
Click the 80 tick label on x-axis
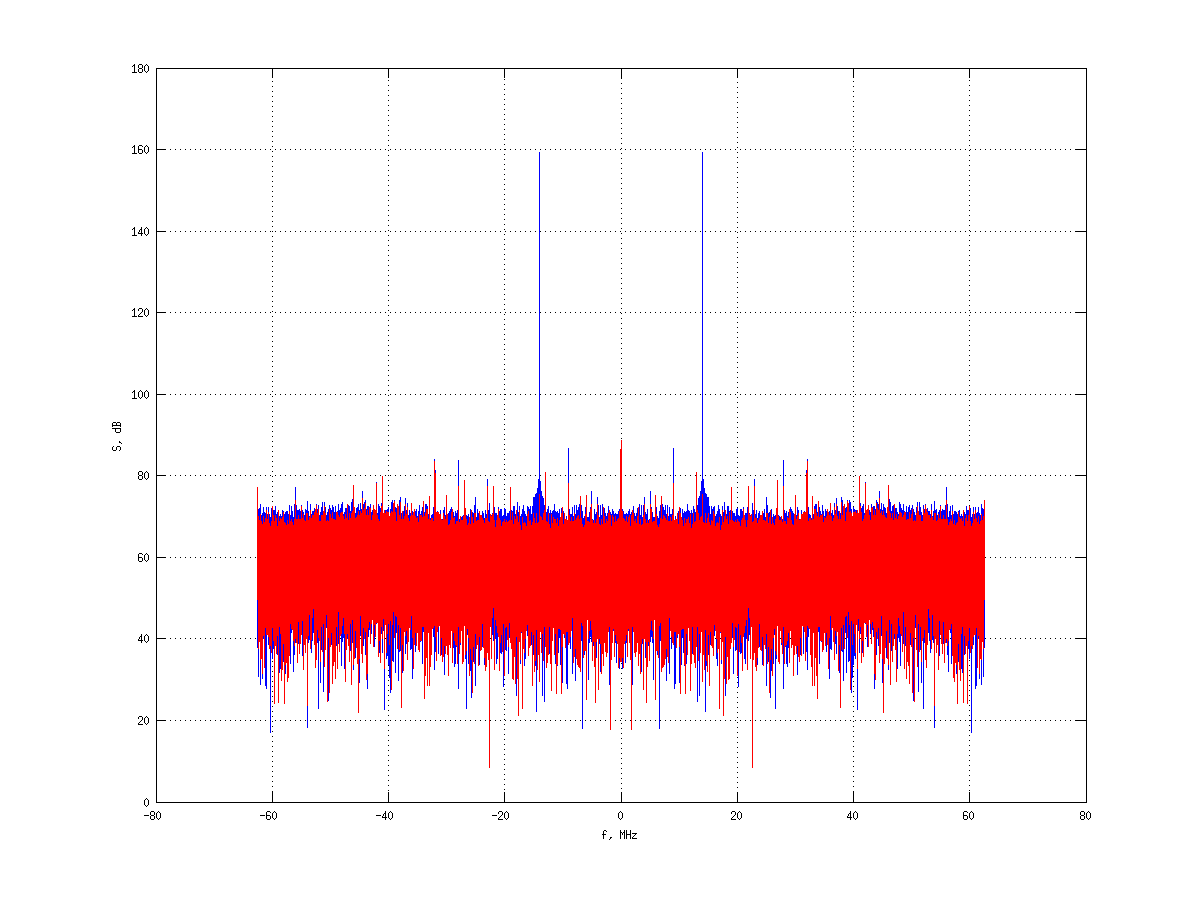[1086, 815]
